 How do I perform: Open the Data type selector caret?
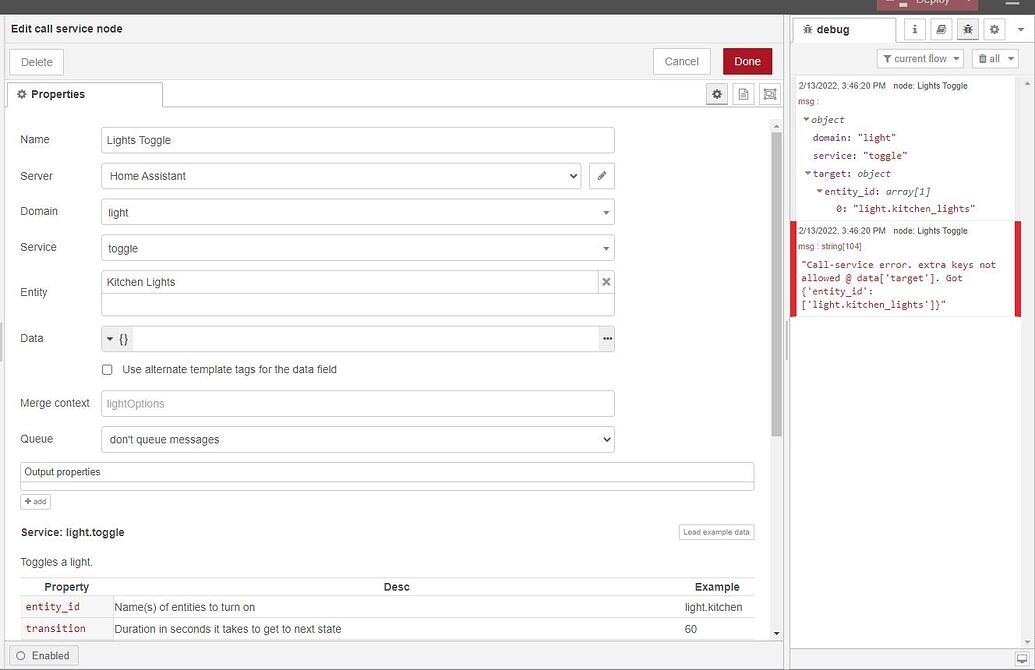(110, 338)
